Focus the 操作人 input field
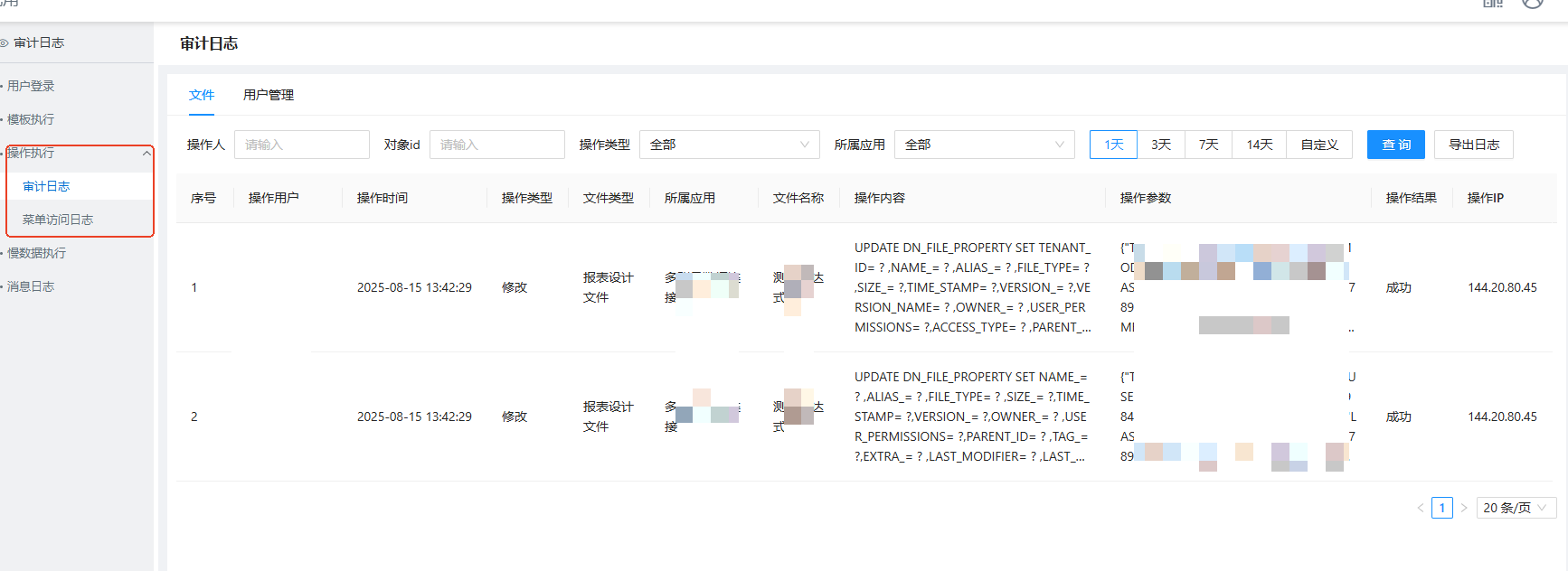Viewport: 1568px width, 571px height. (301, 145)
